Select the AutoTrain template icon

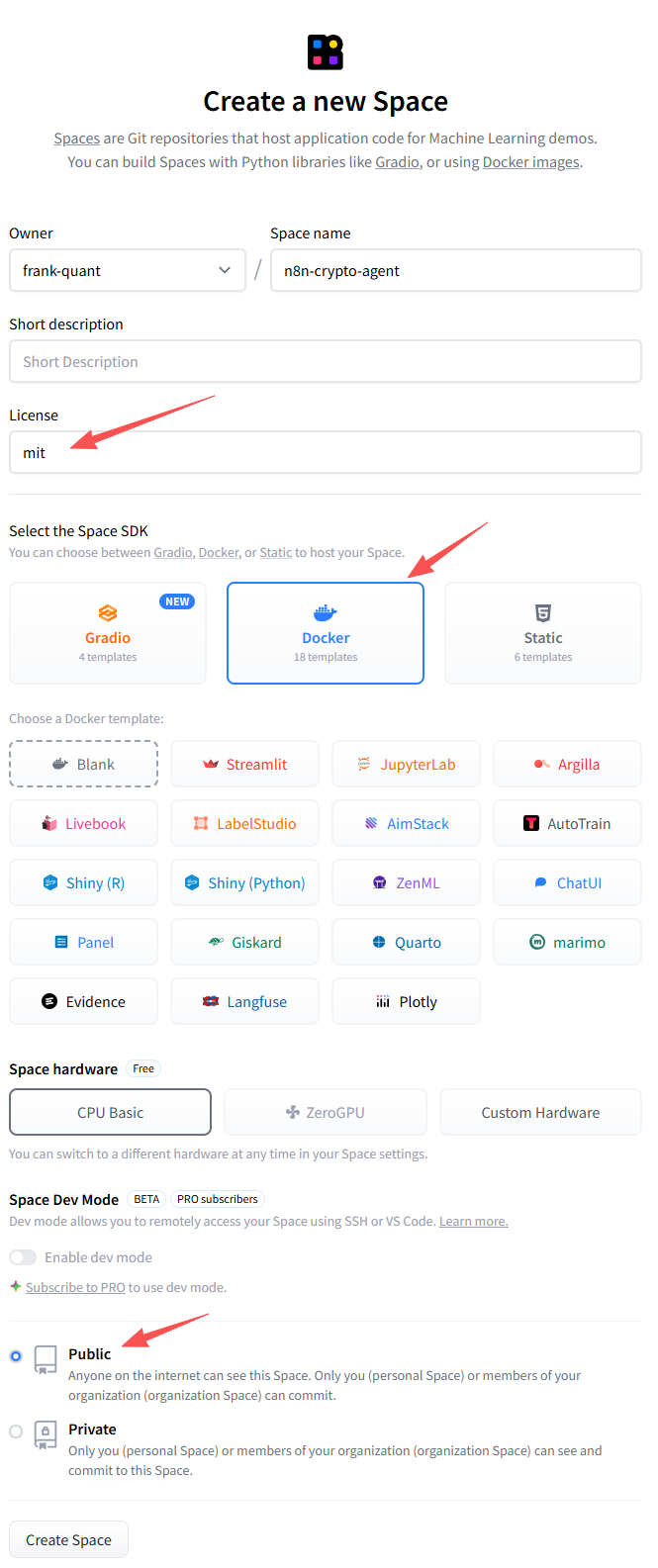tap(531, 824)
